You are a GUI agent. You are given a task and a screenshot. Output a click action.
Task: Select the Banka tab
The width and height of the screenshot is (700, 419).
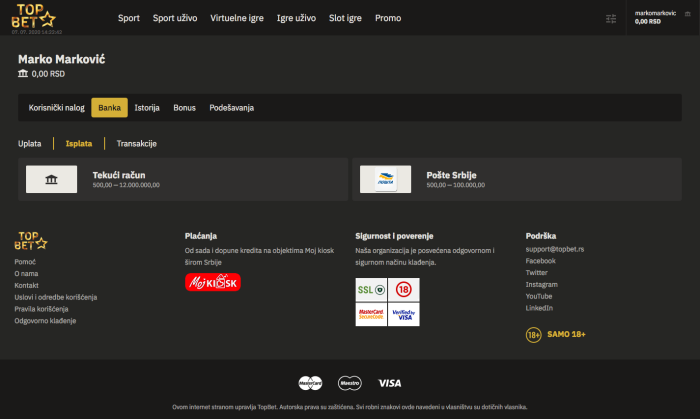(x=109, y=108)
